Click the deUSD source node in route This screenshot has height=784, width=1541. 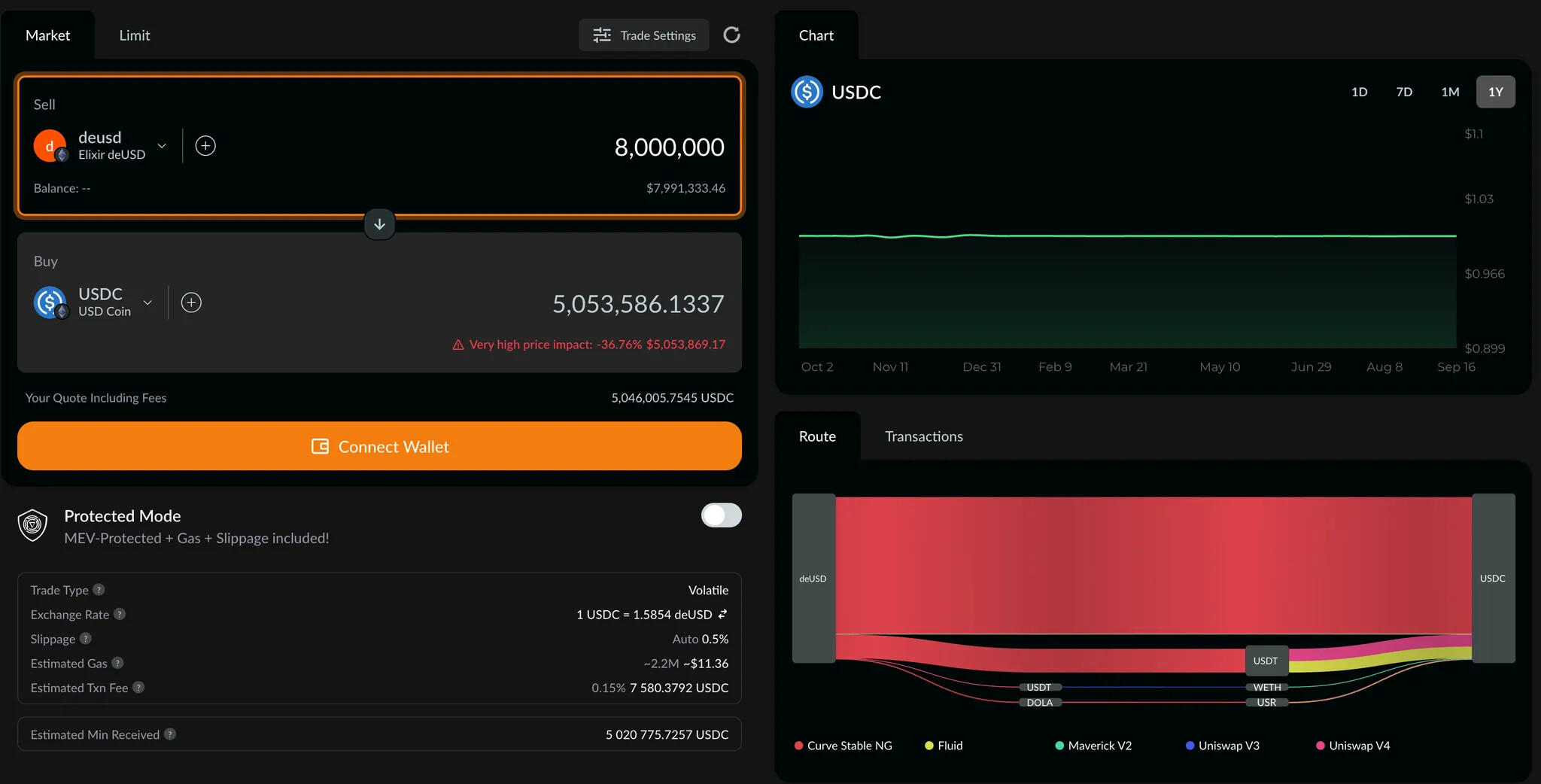point(813,578)
